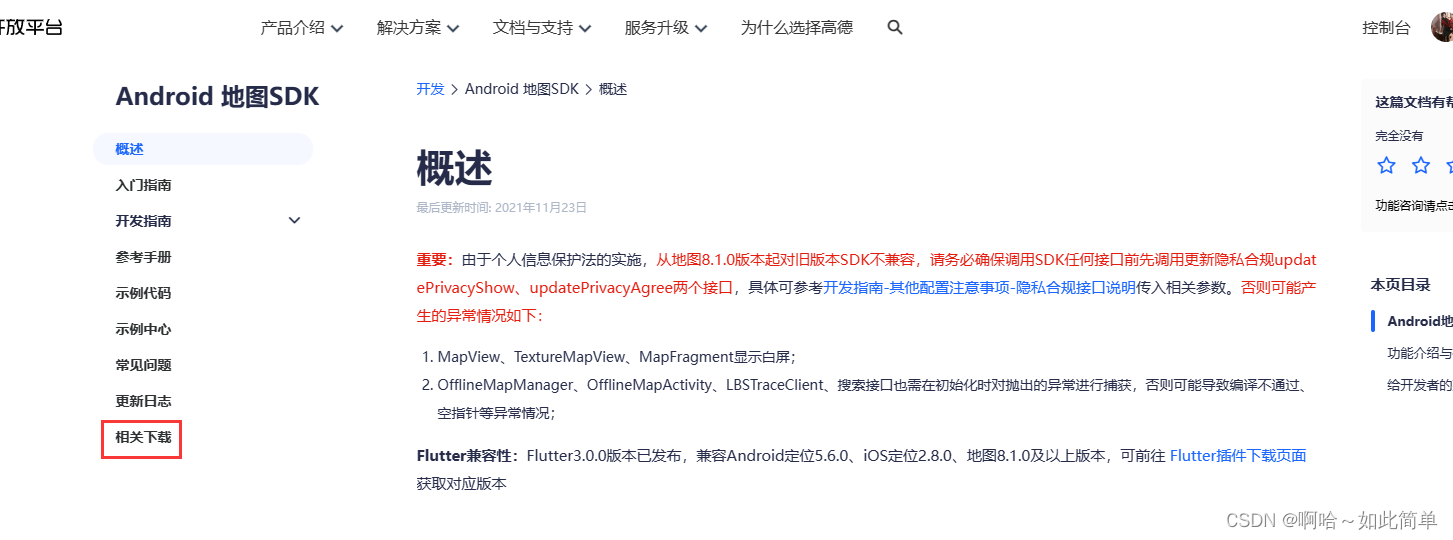Image resolution: width=1453 pixels, height=540 pixels.
Task: Click the list item about MapView显示白屏
Action: pyautogui.click(x=616, y=357)
